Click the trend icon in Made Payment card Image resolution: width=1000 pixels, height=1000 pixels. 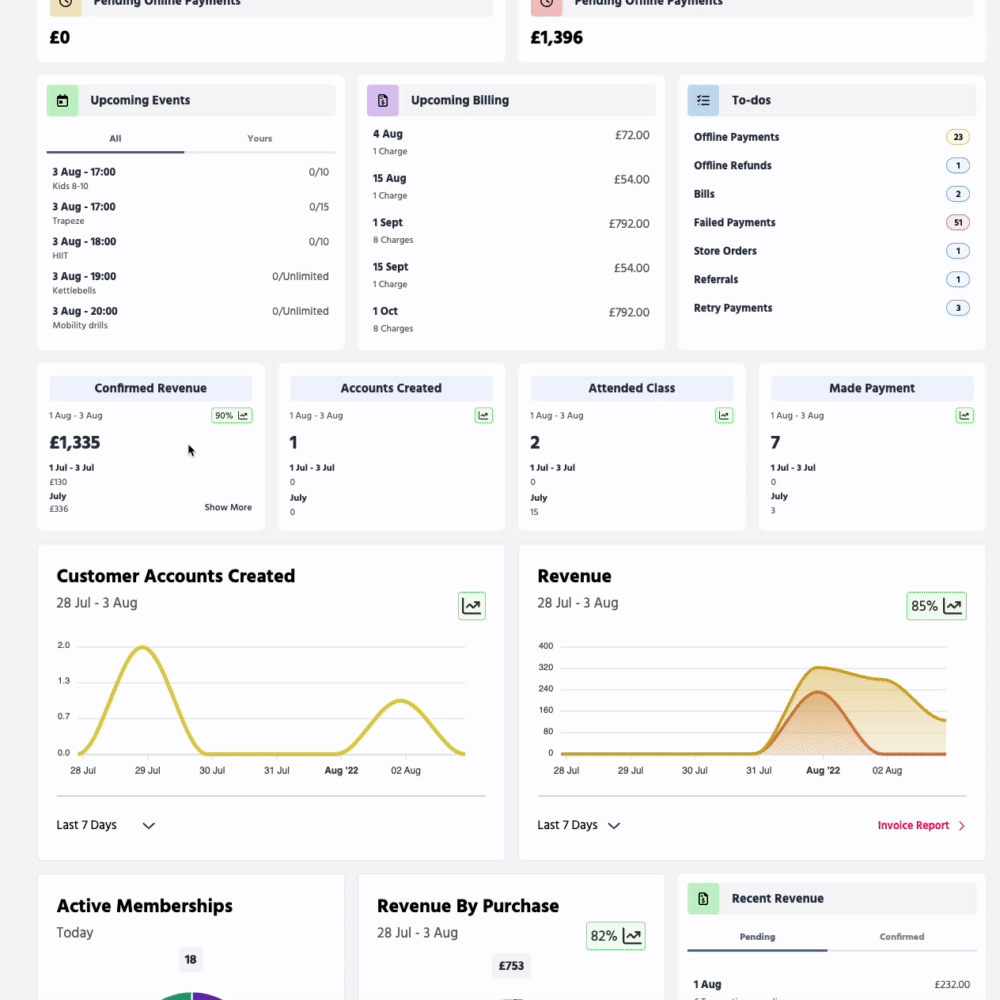964,415
